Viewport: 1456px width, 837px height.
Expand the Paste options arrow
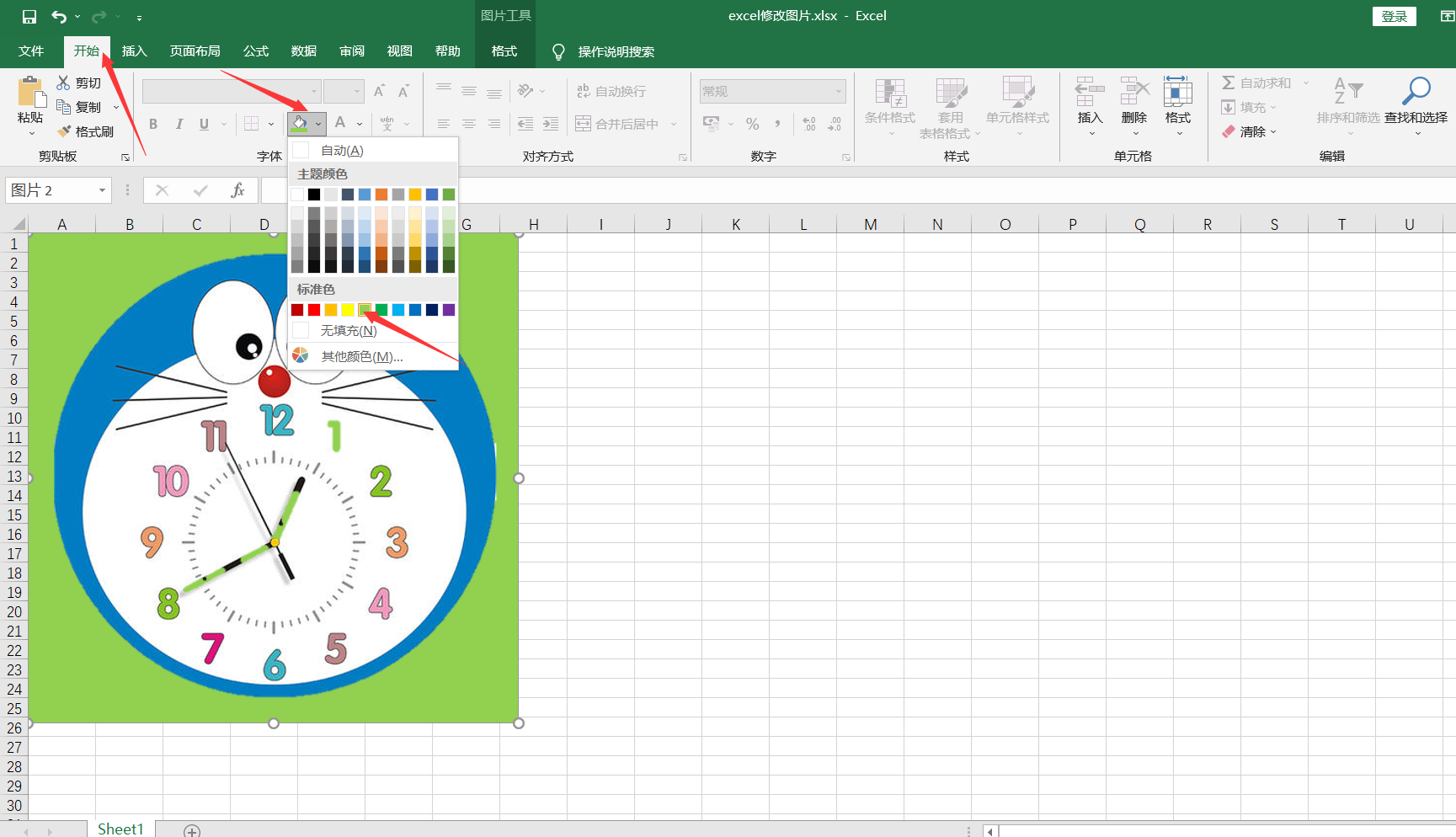point(31,134)
